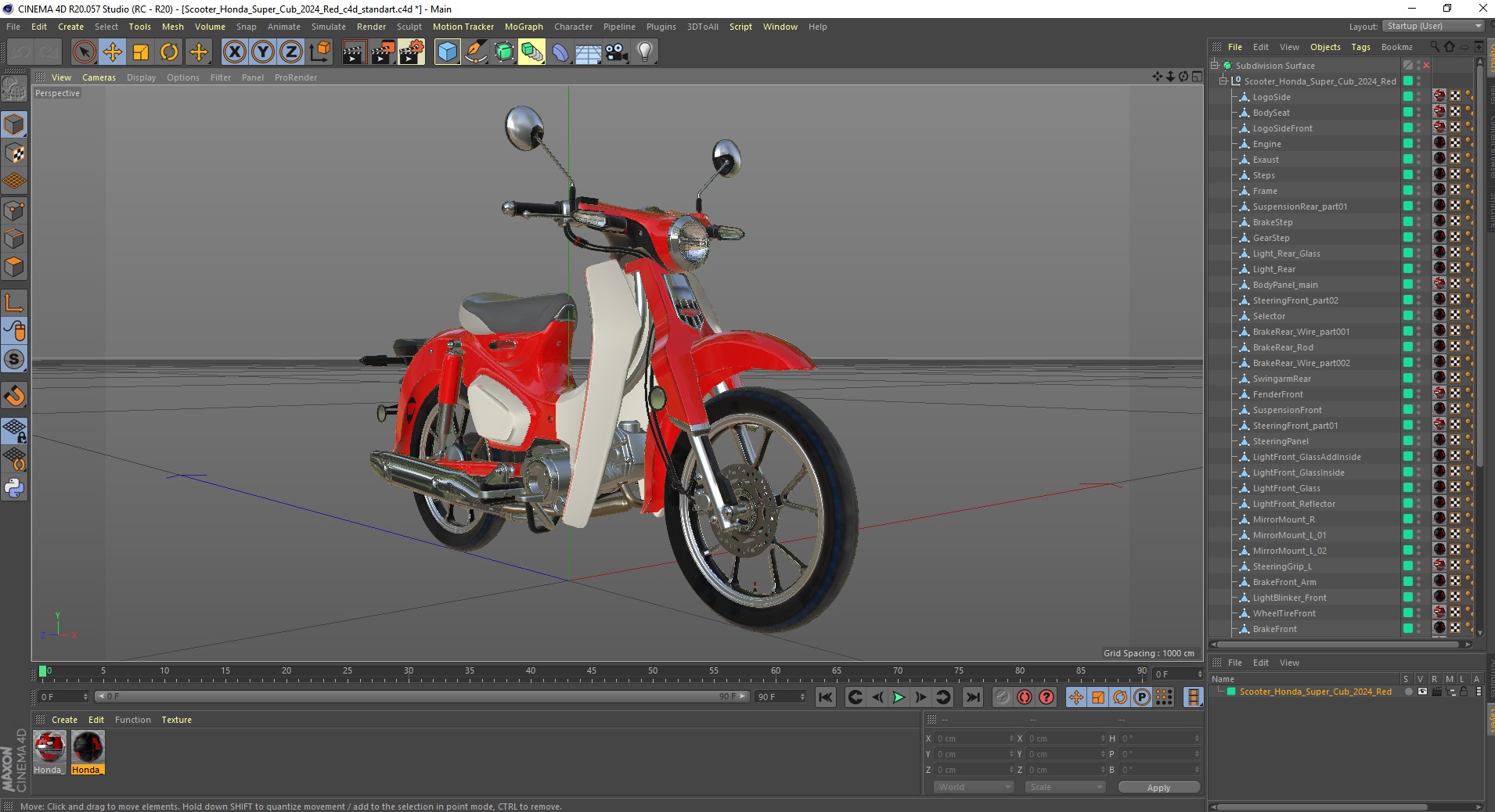Click frame 45 on the timeline ruler

(x=592, y=671)
